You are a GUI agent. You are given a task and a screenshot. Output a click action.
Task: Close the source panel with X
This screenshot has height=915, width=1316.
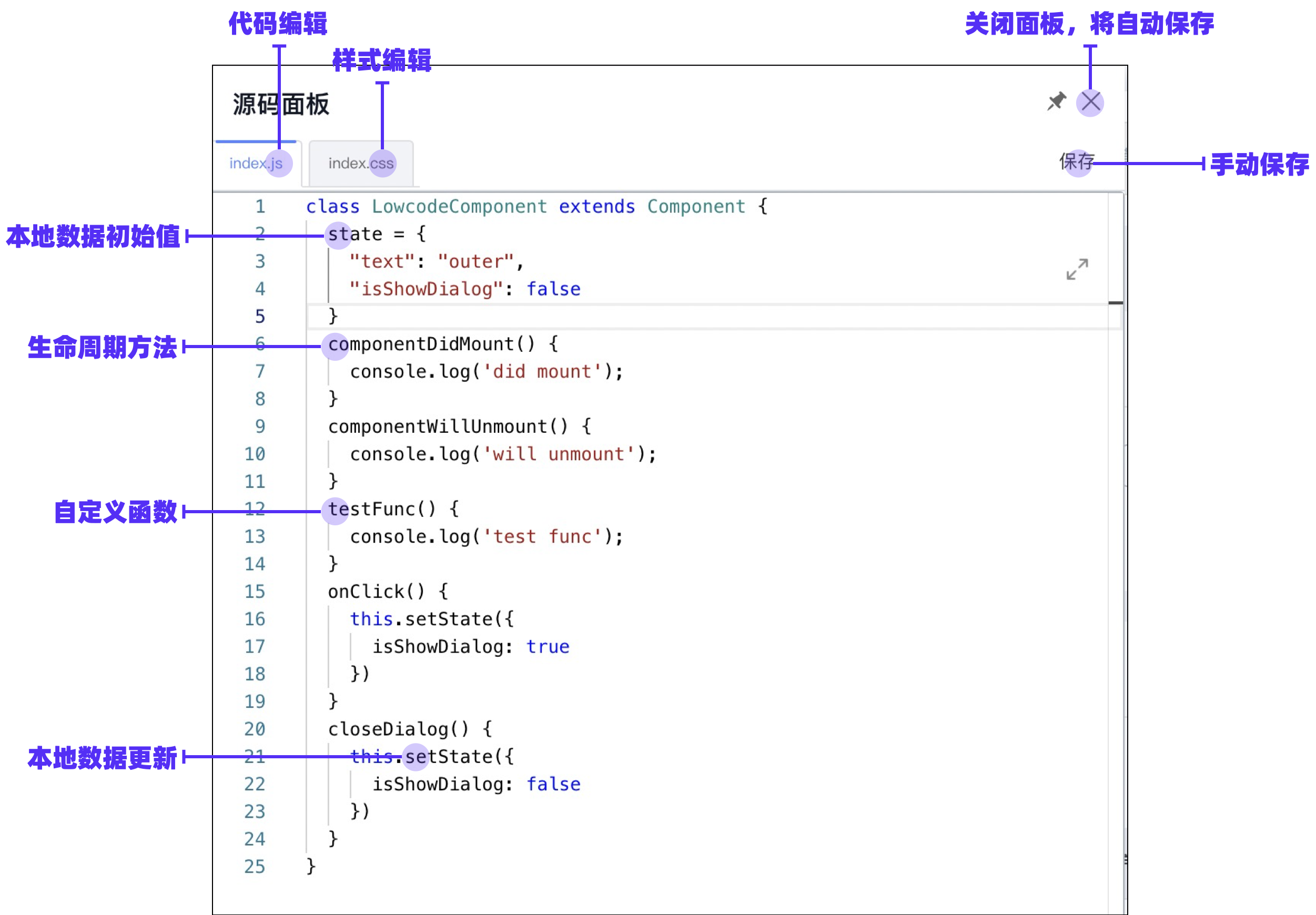pyautogui.click(x=1090, y=103)
